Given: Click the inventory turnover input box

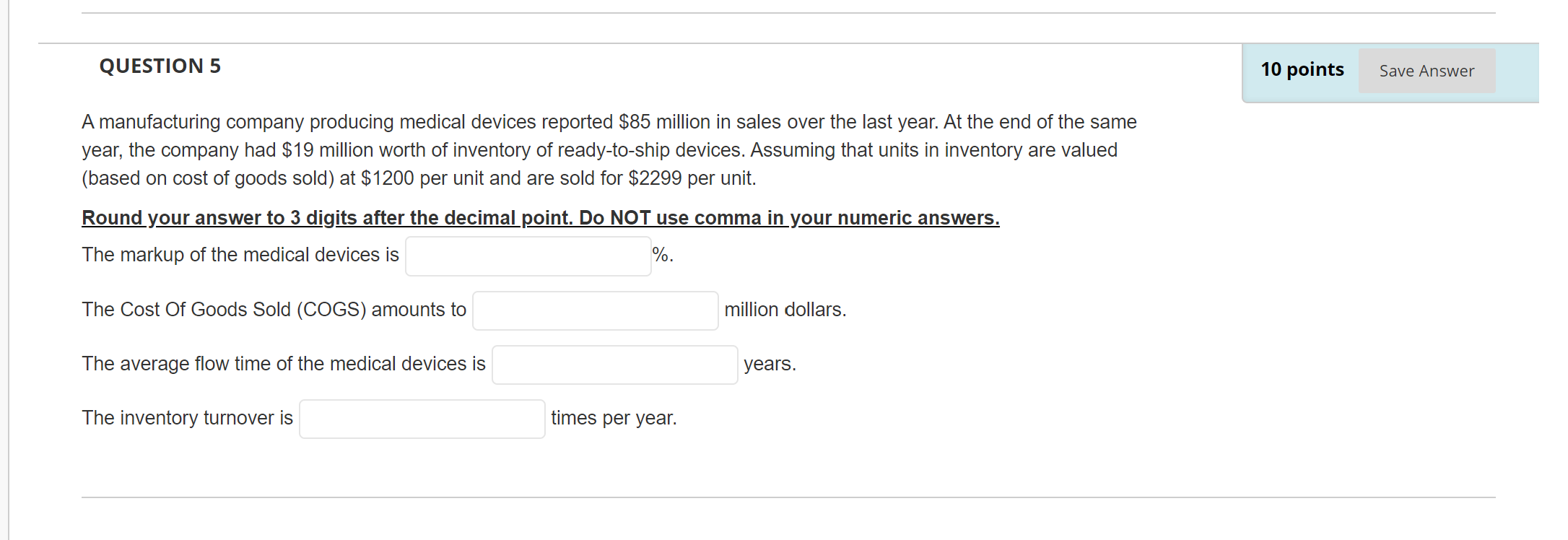Looking at the screenshot, I should pos(422,418).
